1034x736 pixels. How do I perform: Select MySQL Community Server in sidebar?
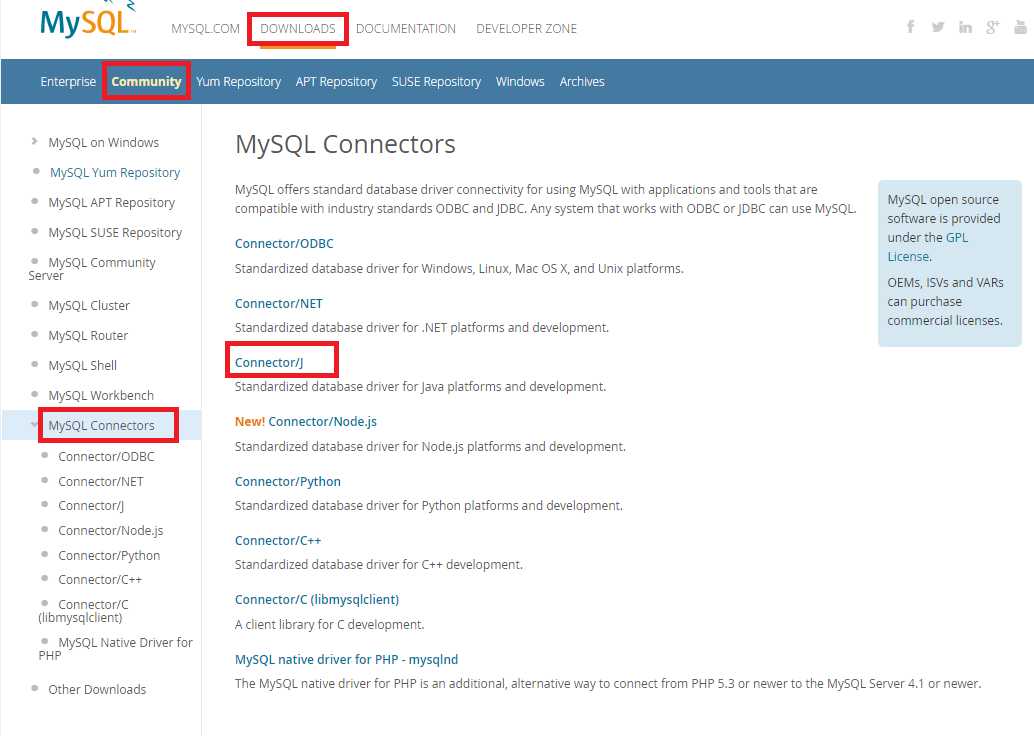pos(92,269)
